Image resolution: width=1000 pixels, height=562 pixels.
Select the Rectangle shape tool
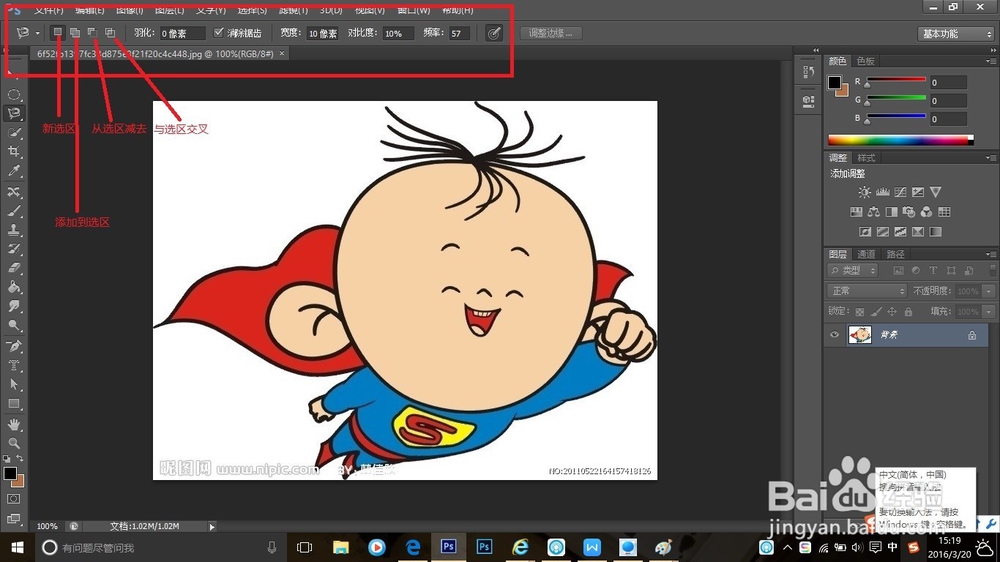point(14,404)
